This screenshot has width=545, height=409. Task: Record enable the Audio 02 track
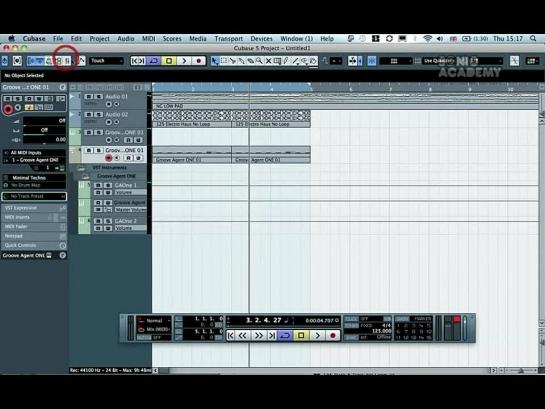pyautogui.click(x=108, y=122)
